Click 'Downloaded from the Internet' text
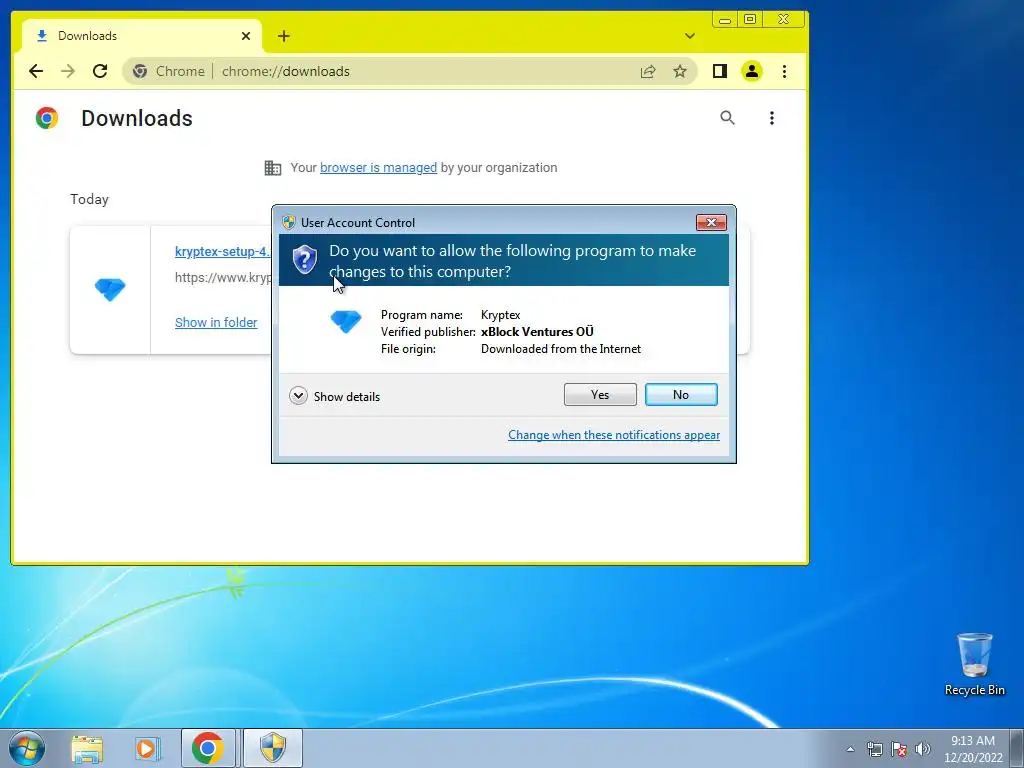Image resolution: width=1024 pixels, height=768 pixels. click(561, 349)
